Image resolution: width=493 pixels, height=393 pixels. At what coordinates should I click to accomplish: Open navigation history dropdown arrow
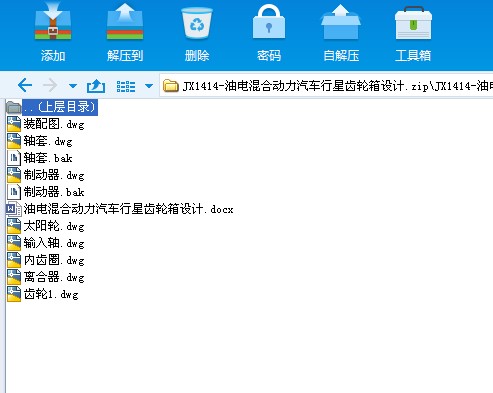[73, 86]
